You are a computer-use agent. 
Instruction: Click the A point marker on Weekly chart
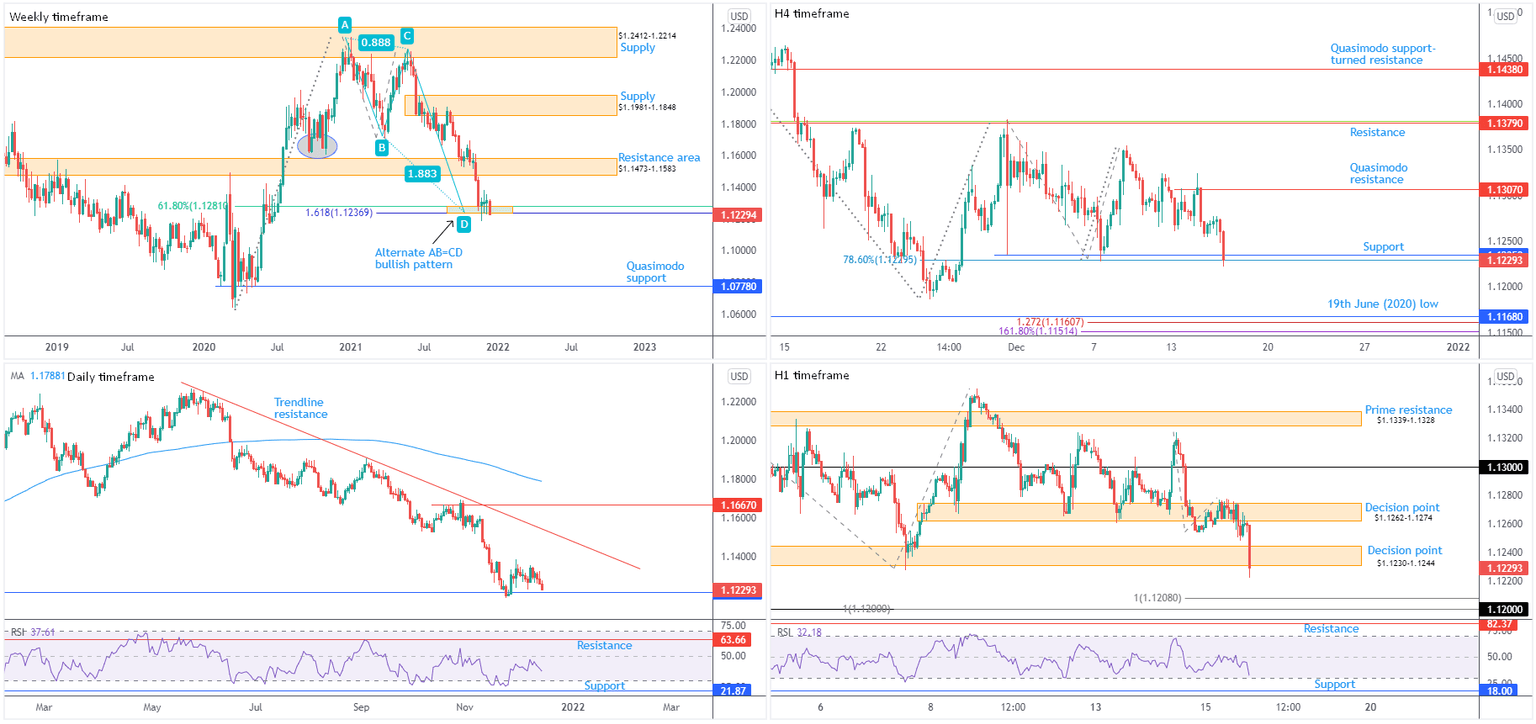(344, 24)
